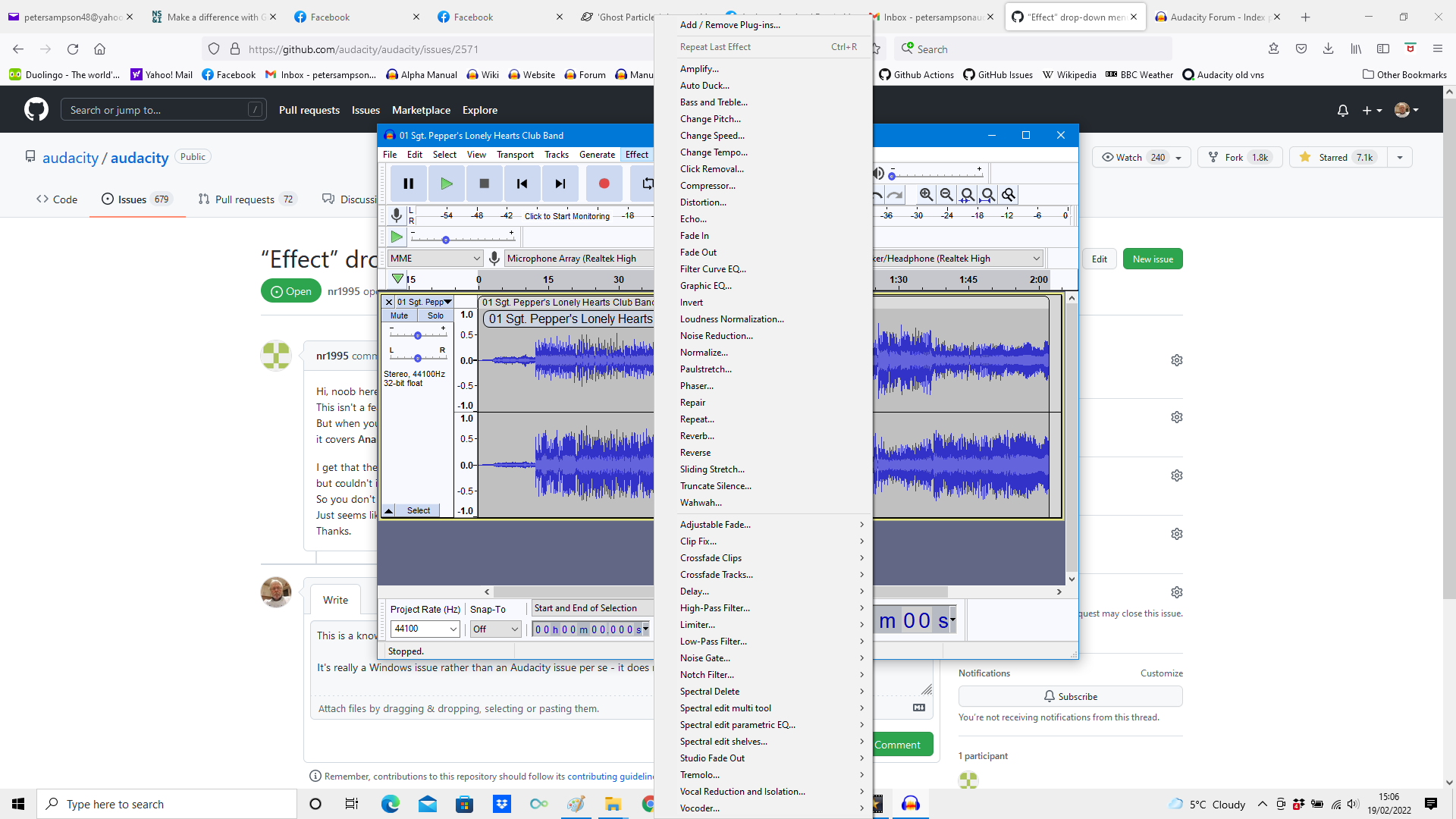
Task: Click the Skip to Start transport icon
Action: point(522,183)
